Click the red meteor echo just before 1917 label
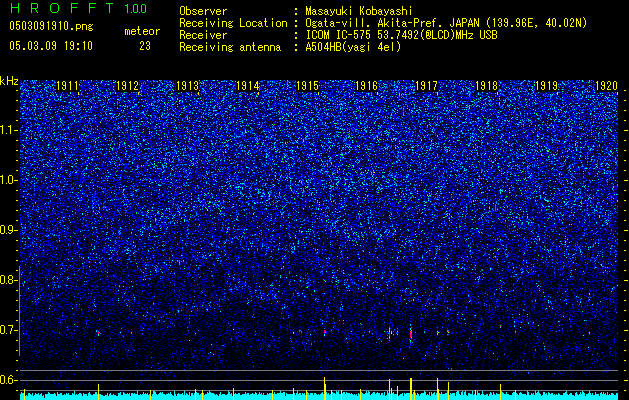Image resolution: width=629 pixels, height=400 pixels. [x=411, y=334]
